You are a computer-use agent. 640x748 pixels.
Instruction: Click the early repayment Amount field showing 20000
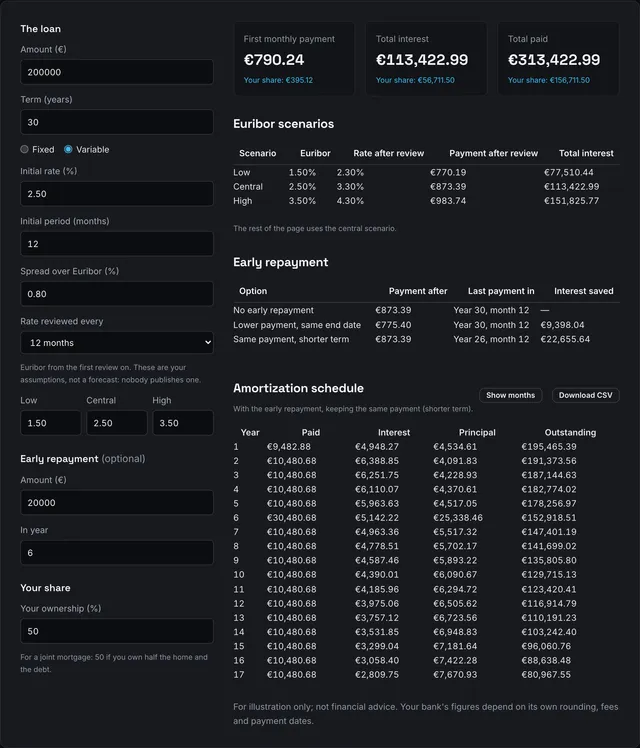(117, 502)
